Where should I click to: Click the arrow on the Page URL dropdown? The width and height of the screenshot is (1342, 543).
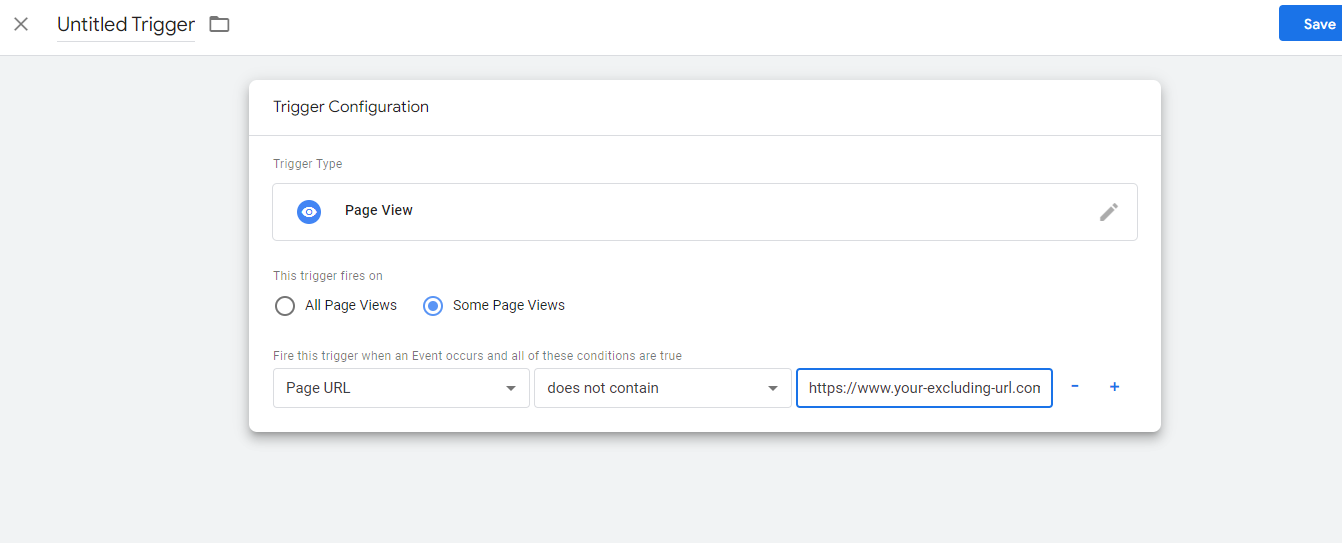pos(511,388)
